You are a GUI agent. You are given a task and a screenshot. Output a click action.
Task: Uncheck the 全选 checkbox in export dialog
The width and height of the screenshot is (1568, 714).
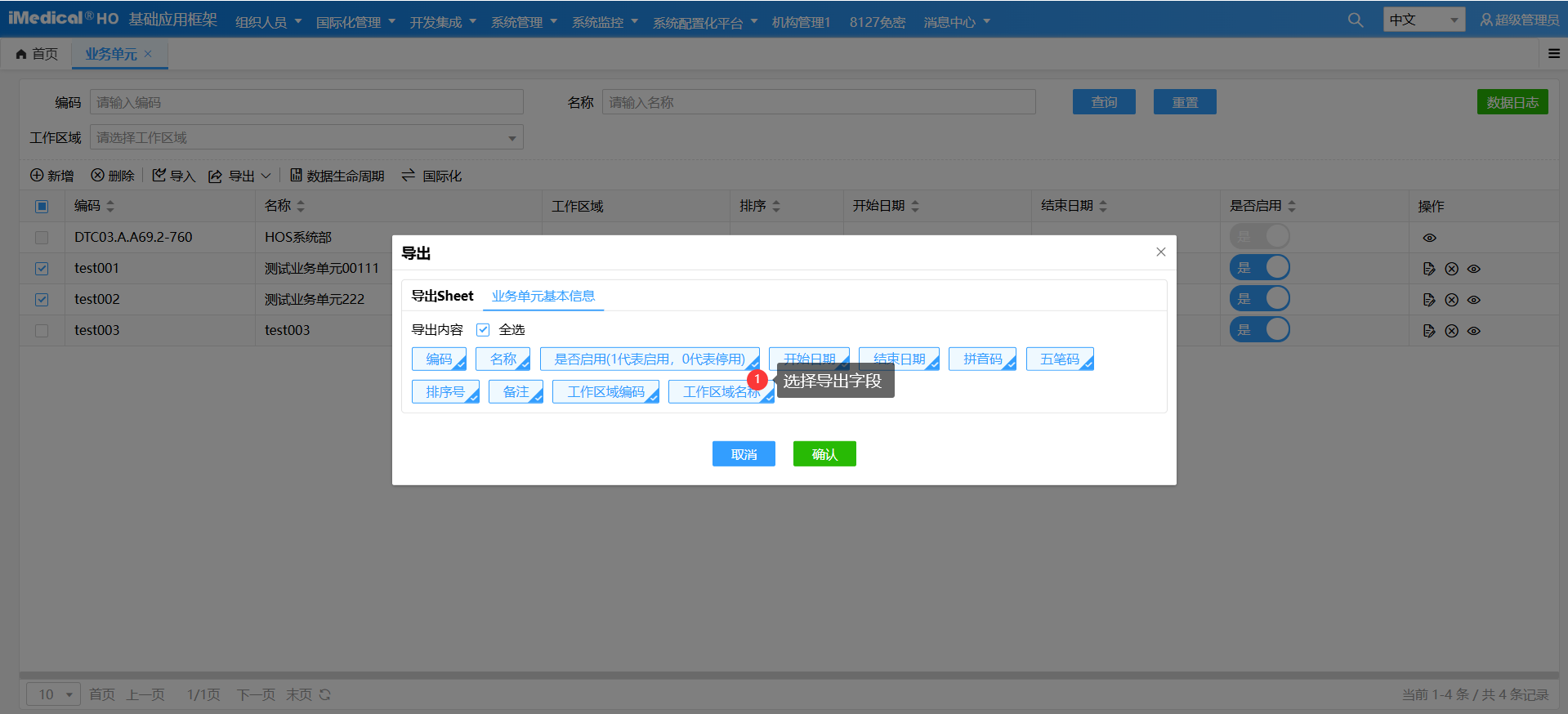point(483,330)
